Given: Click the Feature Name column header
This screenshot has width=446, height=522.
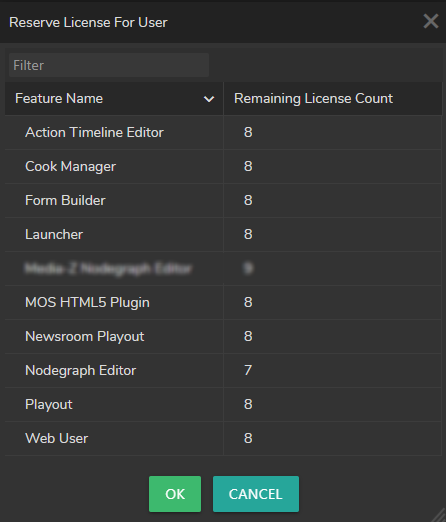Looking at the screenshot, I should pyautogui.click(x=114, y=99).
